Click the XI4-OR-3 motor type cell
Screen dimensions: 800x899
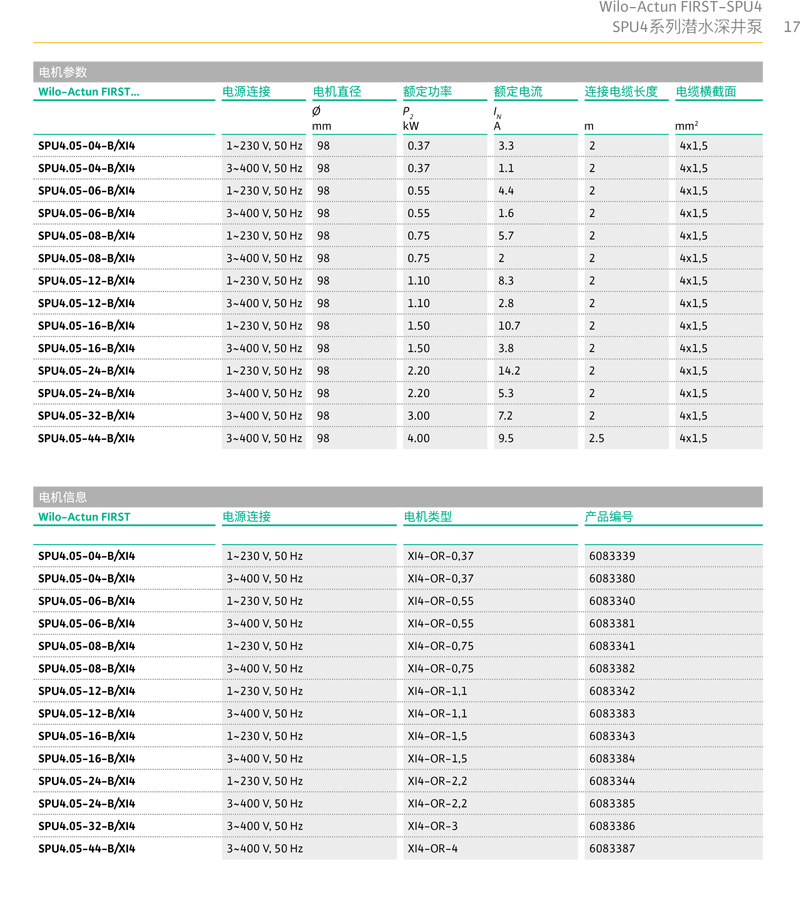click(432, 826)
